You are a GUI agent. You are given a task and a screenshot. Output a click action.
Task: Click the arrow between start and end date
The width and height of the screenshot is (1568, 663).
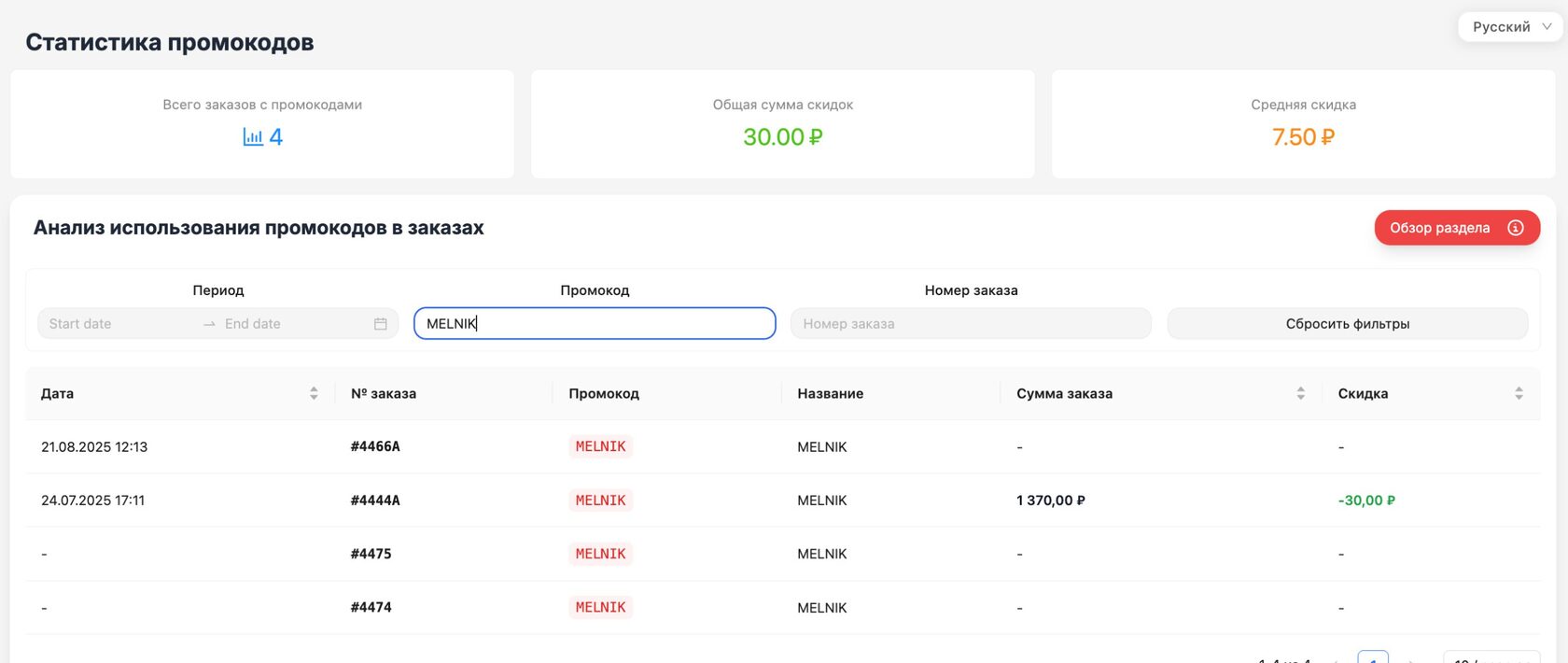[209, 324]
